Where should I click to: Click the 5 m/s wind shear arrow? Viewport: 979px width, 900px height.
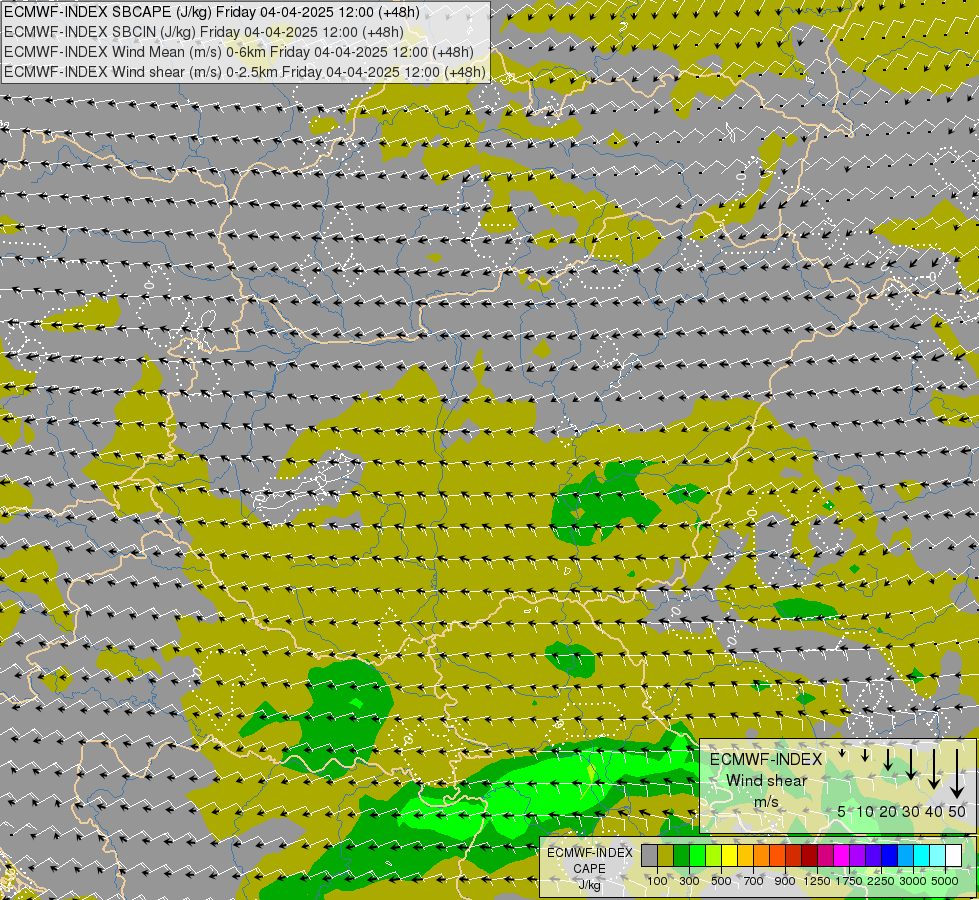coord(842,753)
